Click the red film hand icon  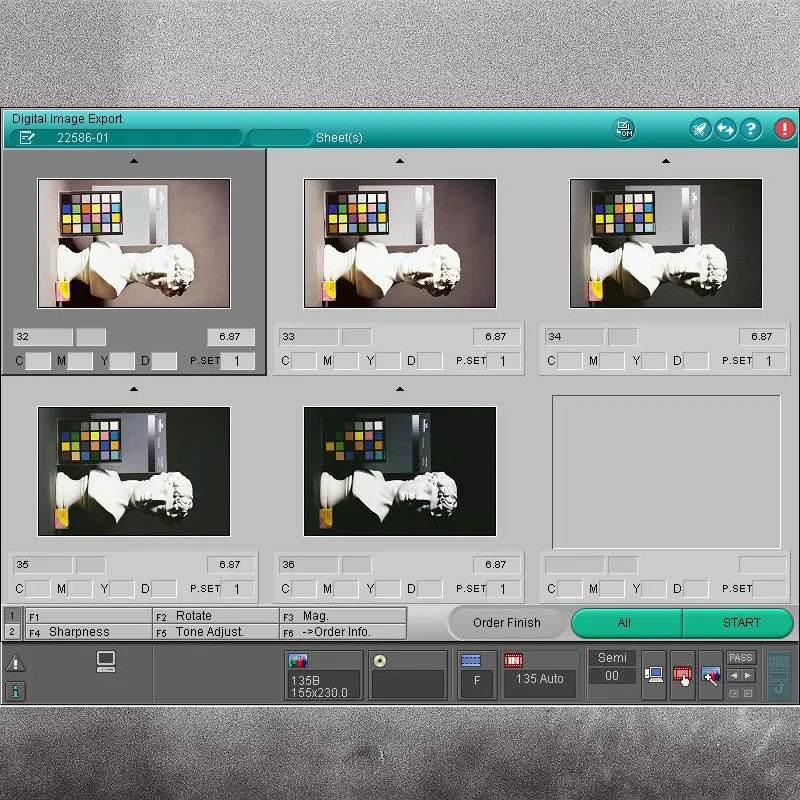[x=682, y=675]
